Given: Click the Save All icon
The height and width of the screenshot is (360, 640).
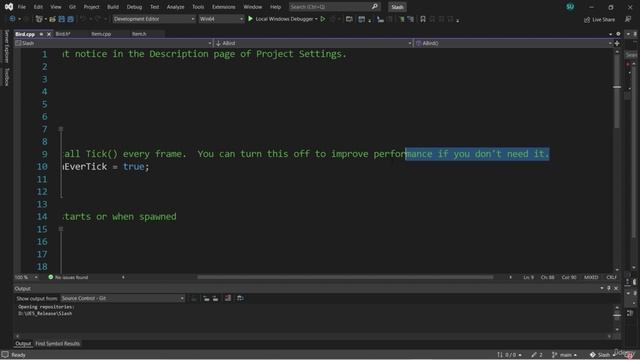Looking at the screenshot, I should (71, 19).
